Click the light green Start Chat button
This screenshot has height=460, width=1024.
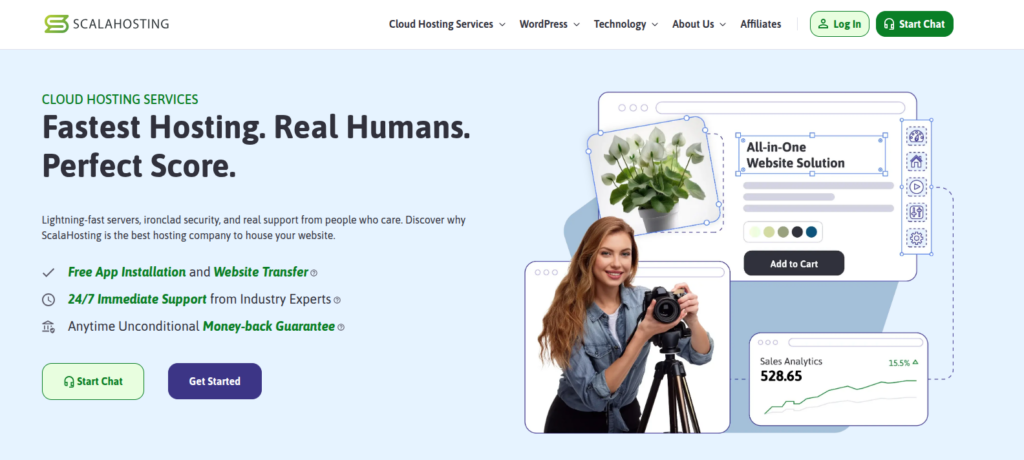pyautogui.click(x=93, y=381)
